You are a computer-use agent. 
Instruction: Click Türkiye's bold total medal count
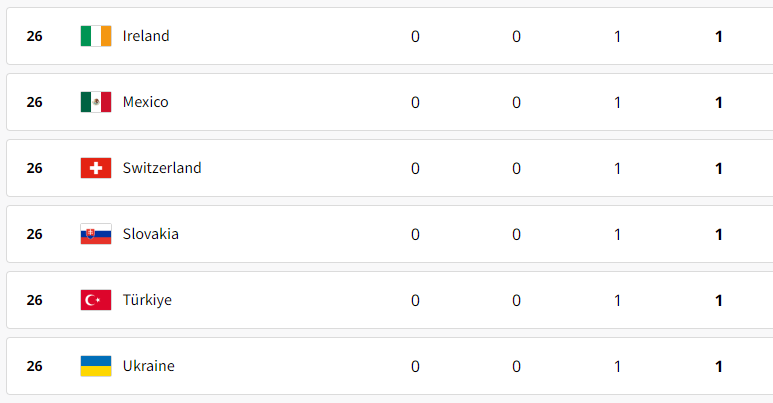719,300
